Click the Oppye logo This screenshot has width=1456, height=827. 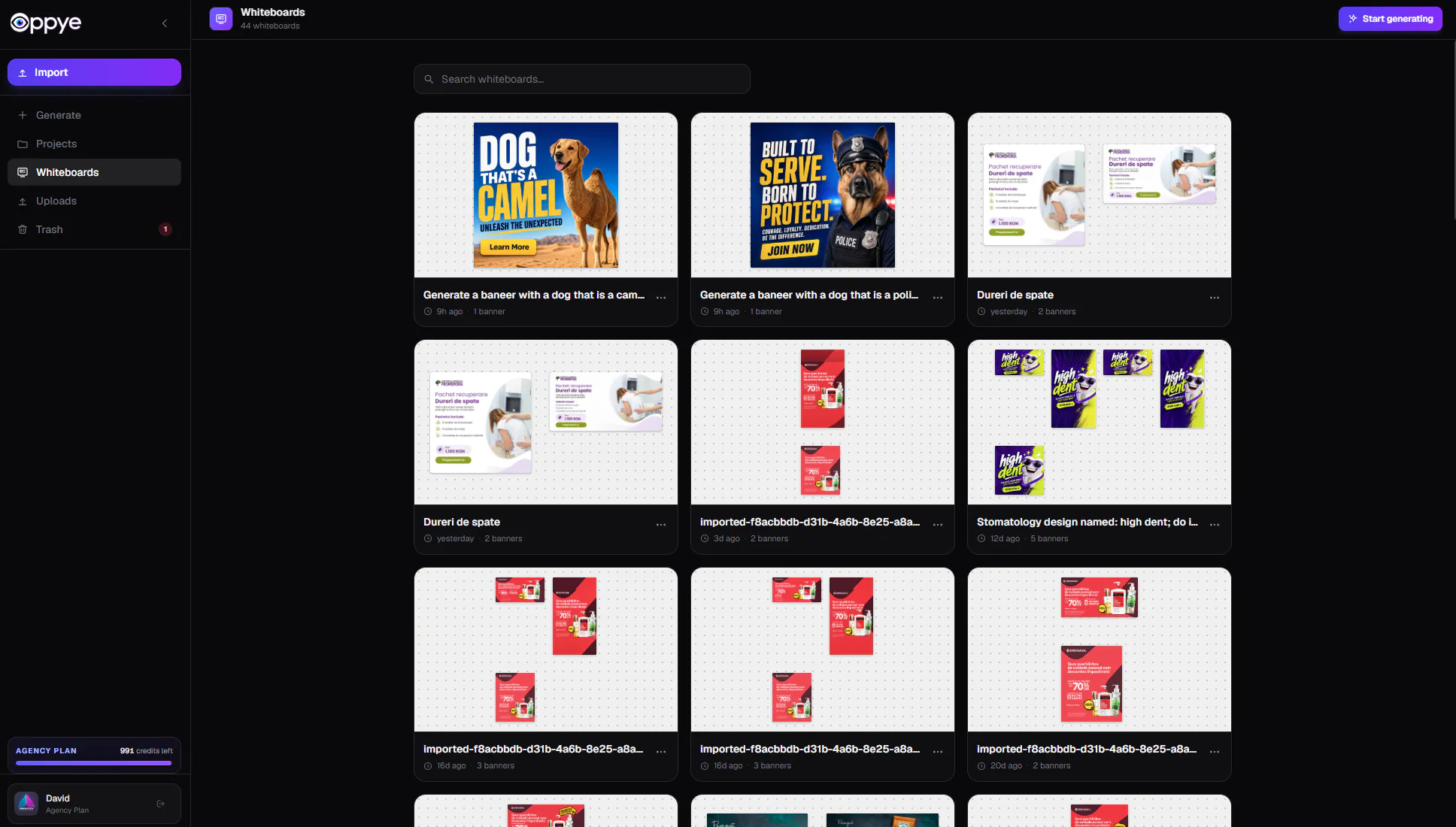pos(46,23)
